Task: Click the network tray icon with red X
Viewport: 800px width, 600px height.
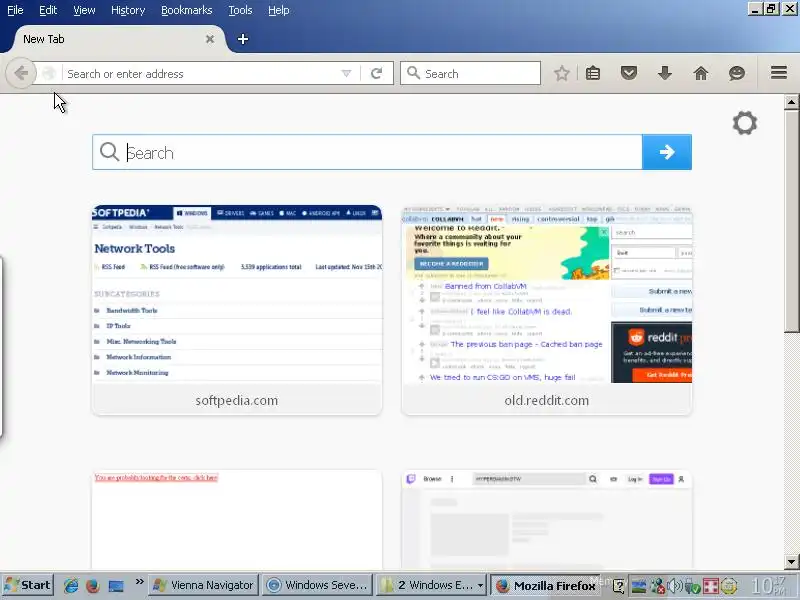Action: (x=657, y=586)
